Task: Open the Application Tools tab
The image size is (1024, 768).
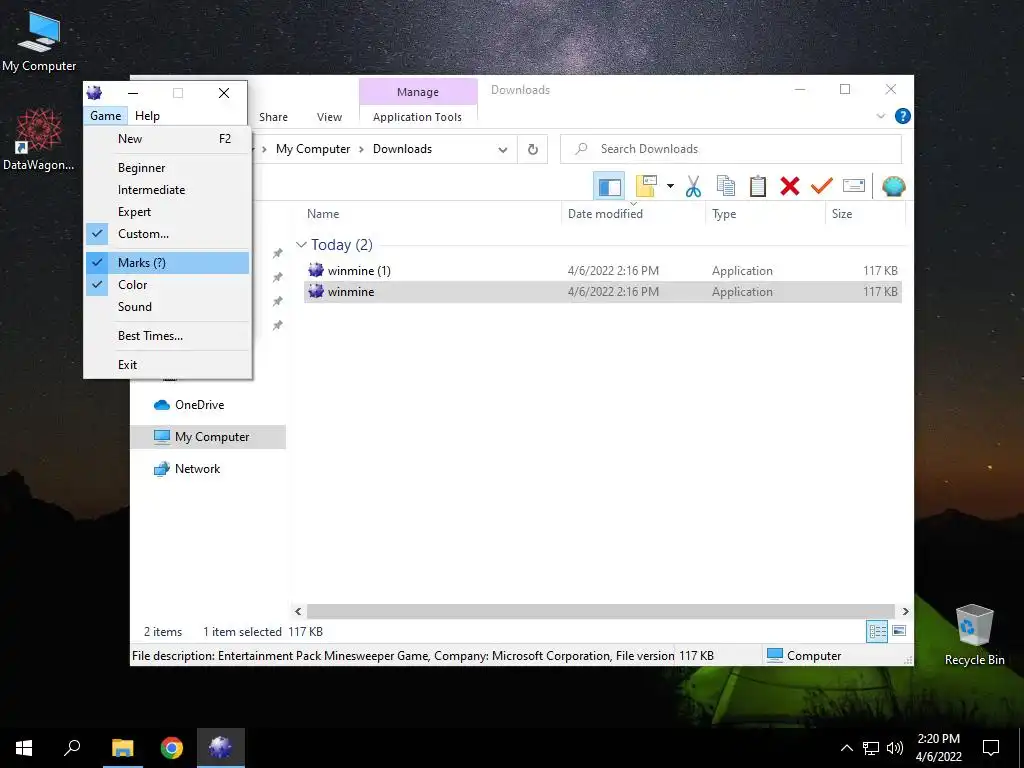Action: pyautogui.click(x=417, y=117)
